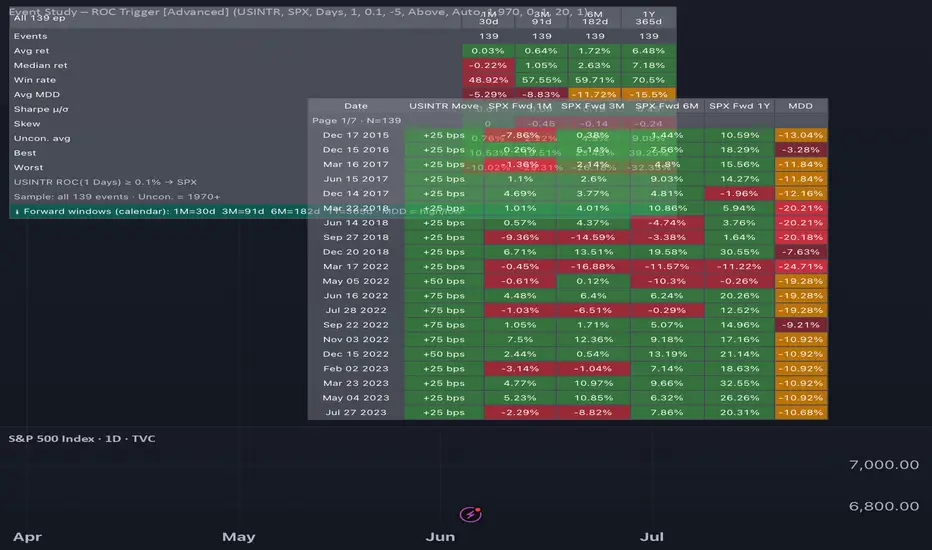Select the Mar 17 2022 date row

(355, 266)
